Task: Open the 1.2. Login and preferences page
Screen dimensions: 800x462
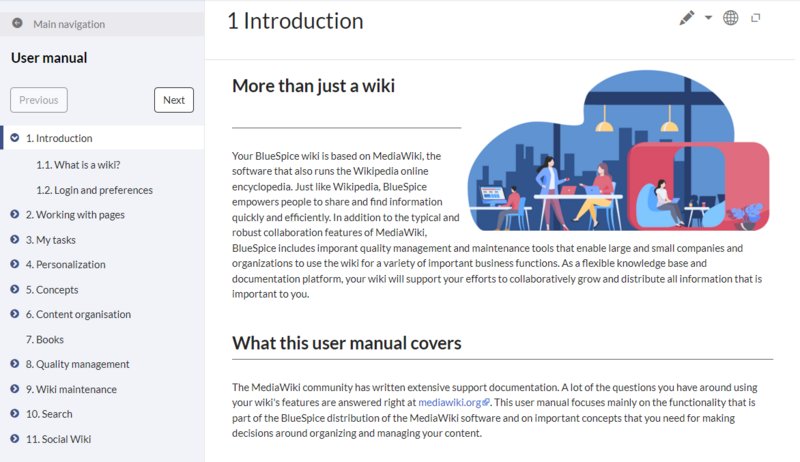Action: pos(94,190)
